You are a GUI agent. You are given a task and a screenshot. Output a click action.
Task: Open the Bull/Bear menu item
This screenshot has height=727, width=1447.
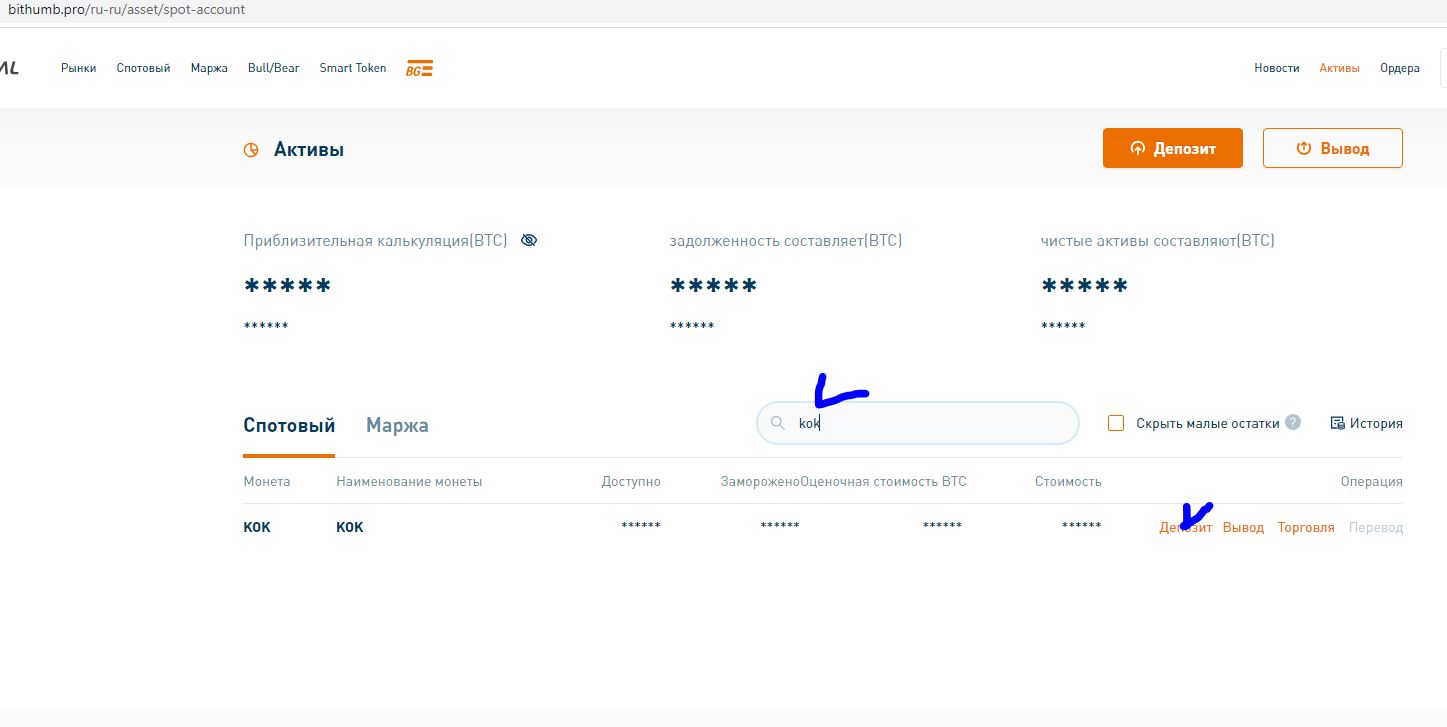pyautogui.click(x=273, y=68)
